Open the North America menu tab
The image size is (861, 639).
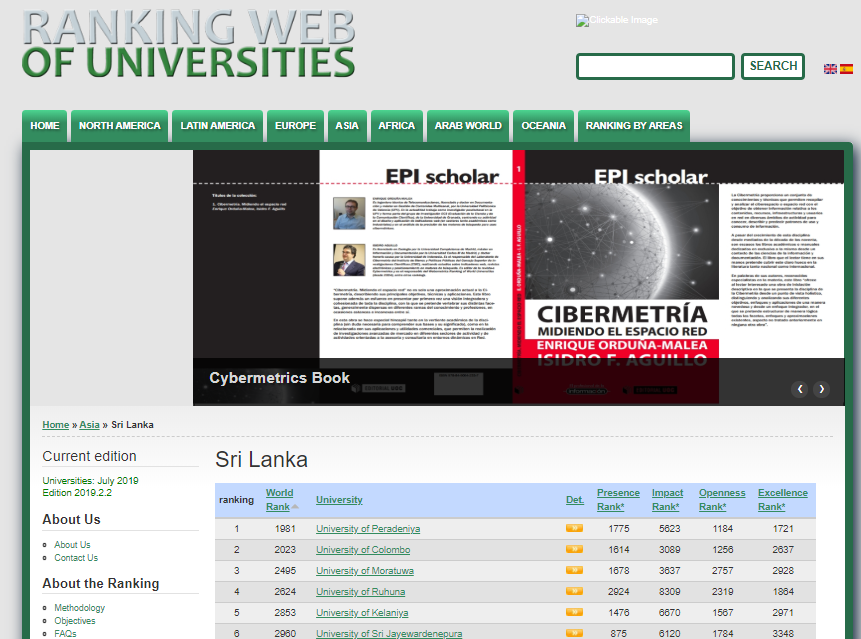point(120,126)
